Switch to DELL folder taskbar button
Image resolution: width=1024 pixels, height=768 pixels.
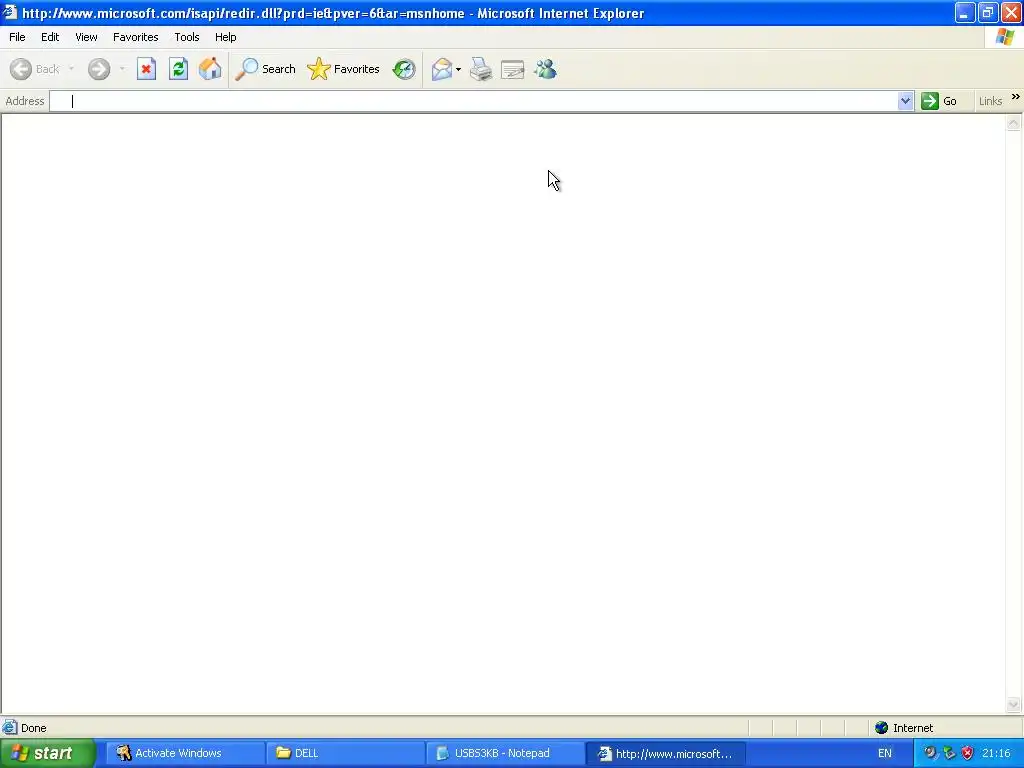coord(344,754)
